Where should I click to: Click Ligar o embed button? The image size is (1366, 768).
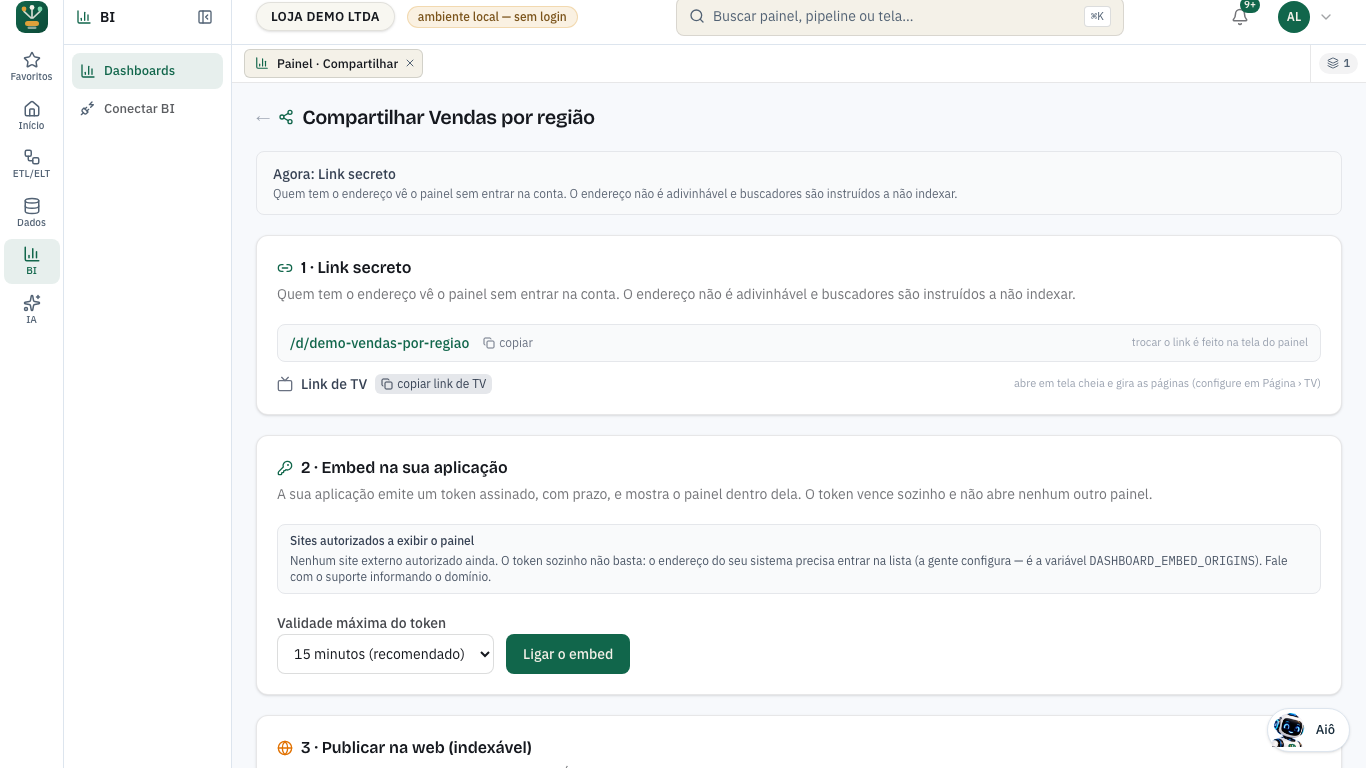coord(568,654)
